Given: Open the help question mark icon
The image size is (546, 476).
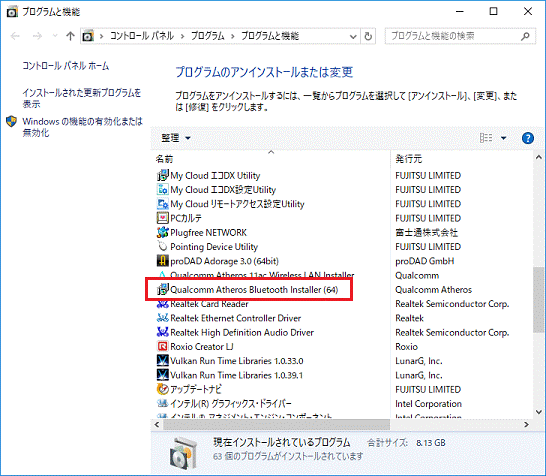Looking at the screenshot, I should click(x=528, y=138).
